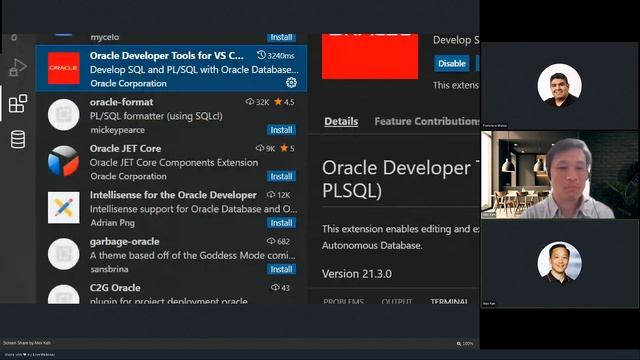Click the 5 star rating of Oracle JET Core
Image resolution: width=640 pixels, height=360 pixels.
pyautogui.click(x=287, y=149)
